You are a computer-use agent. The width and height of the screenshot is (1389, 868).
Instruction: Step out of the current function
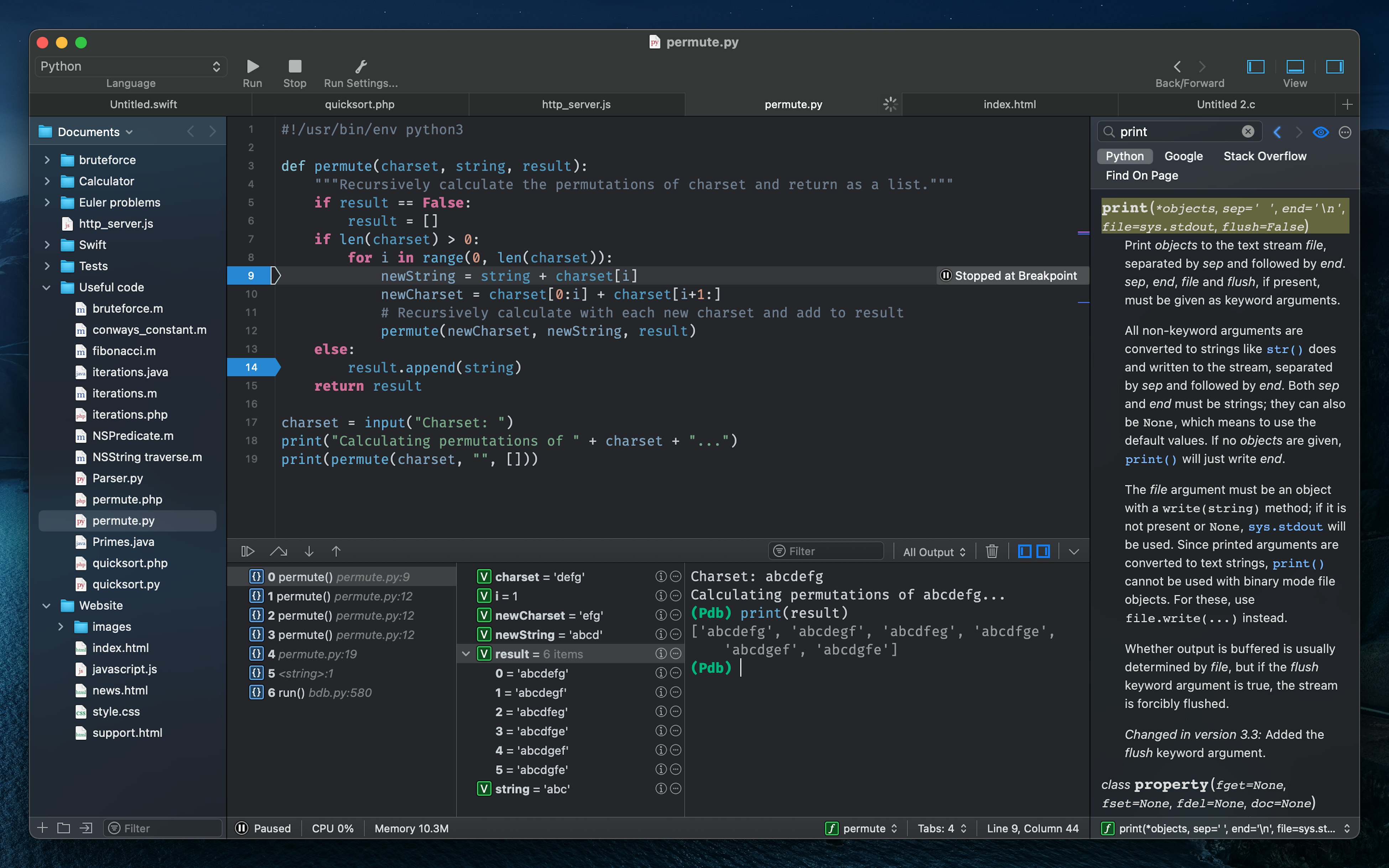[x=336, y=550]
